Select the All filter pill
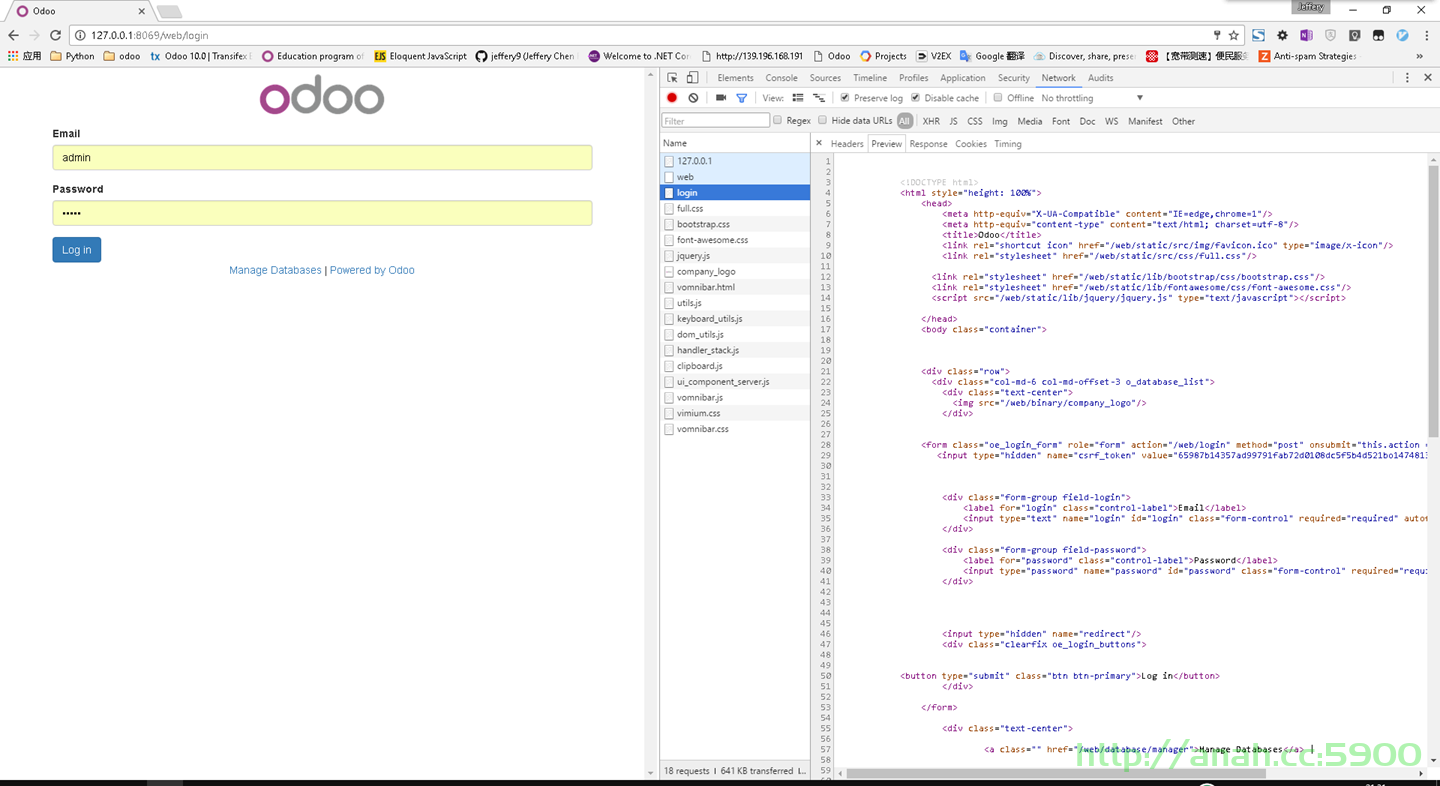1440x786 pixels. pyautogui.click(x=904, y=121)
